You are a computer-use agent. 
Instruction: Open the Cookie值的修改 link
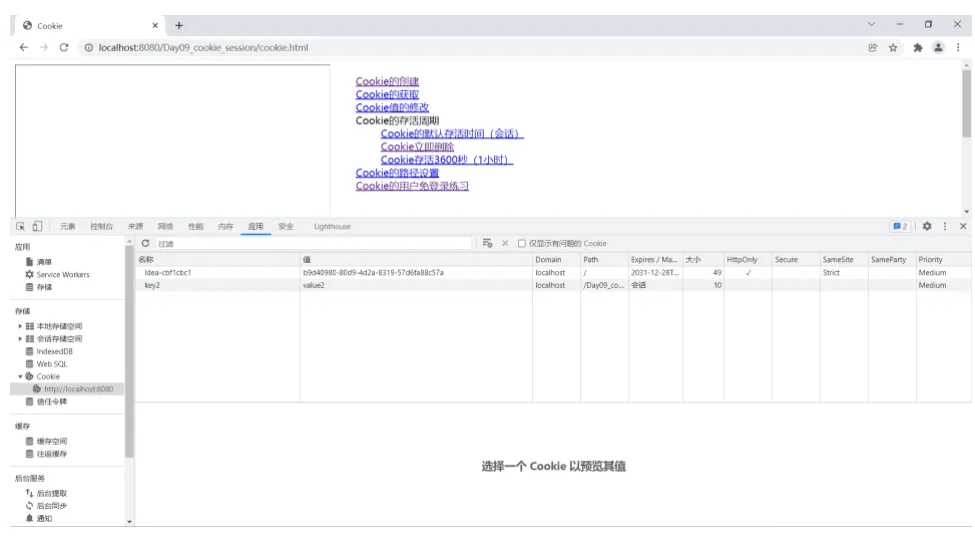pyautogui.click(x=392, y=108)
